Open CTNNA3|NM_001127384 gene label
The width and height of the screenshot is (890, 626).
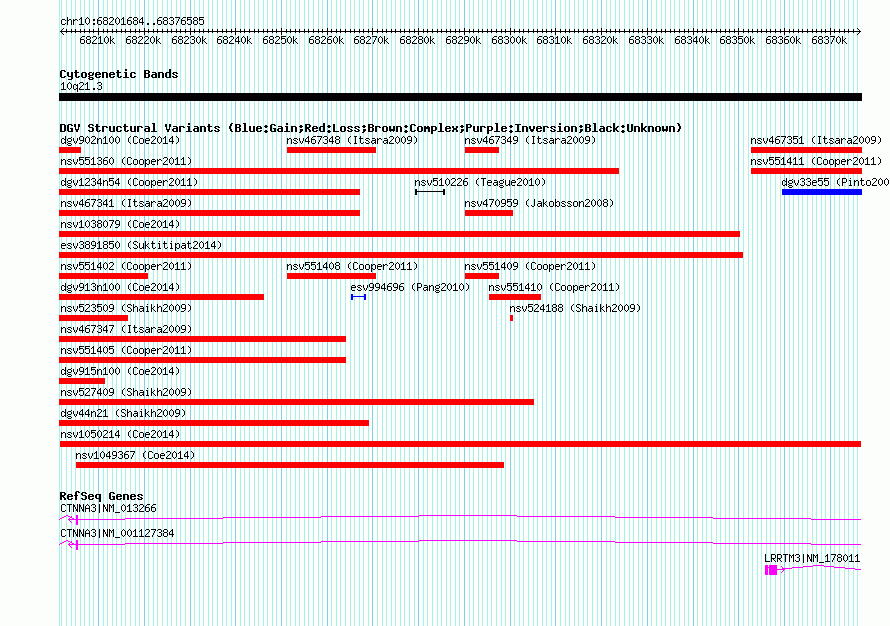[x=117, y=533]
